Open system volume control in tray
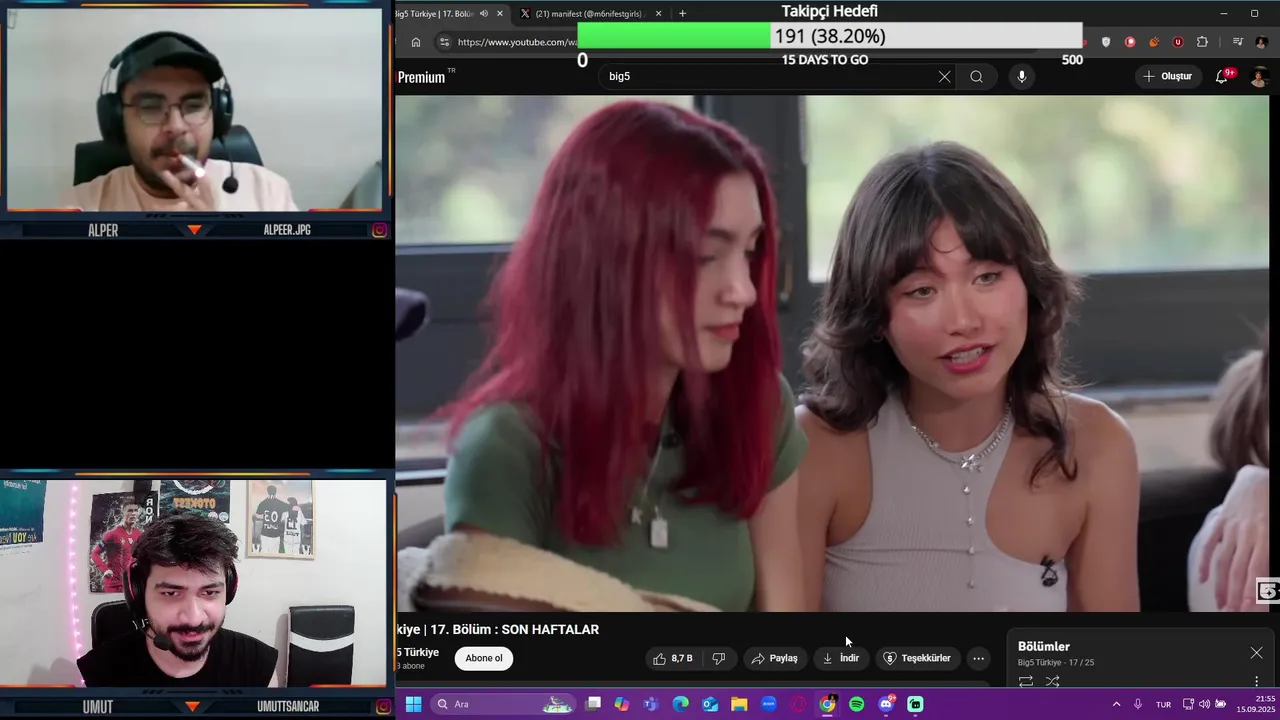Viewport: 1280px width, 720px height. tap(1204, 704)
